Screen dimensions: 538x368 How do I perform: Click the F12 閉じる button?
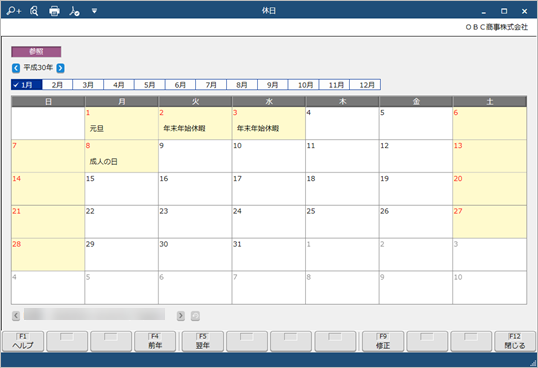click(x=515, y=341)
